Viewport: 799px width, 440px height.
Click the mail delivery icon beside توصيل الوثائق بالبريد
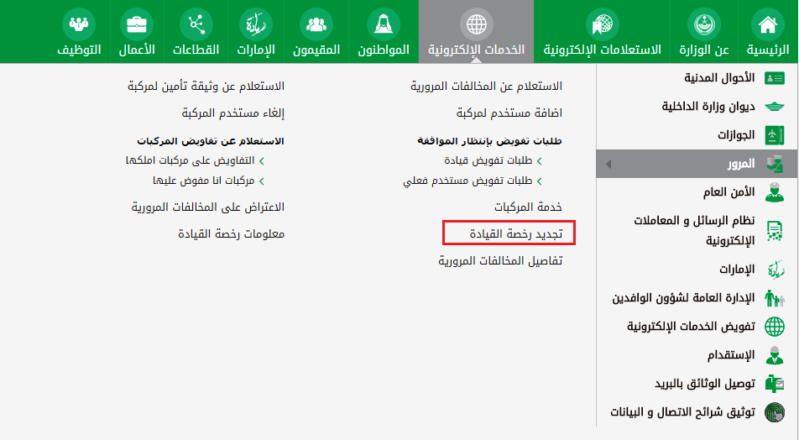(774, 383)
